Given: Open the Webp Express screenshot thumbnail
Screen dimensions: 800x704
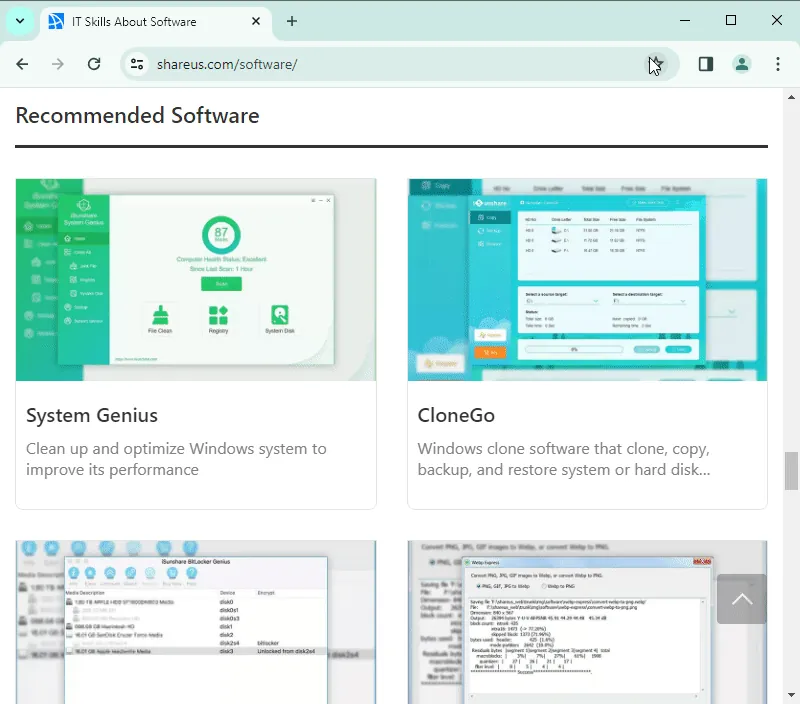Looking at the screenshot, I should (587, 622).
